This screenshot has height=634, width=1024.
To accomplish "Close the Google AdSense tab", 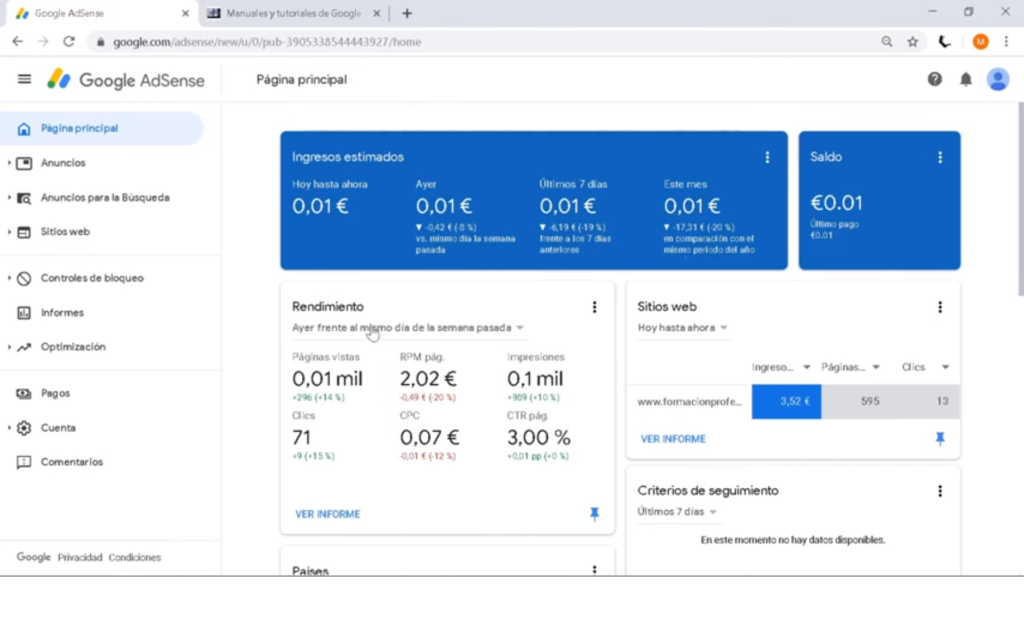I will (185, 13).
